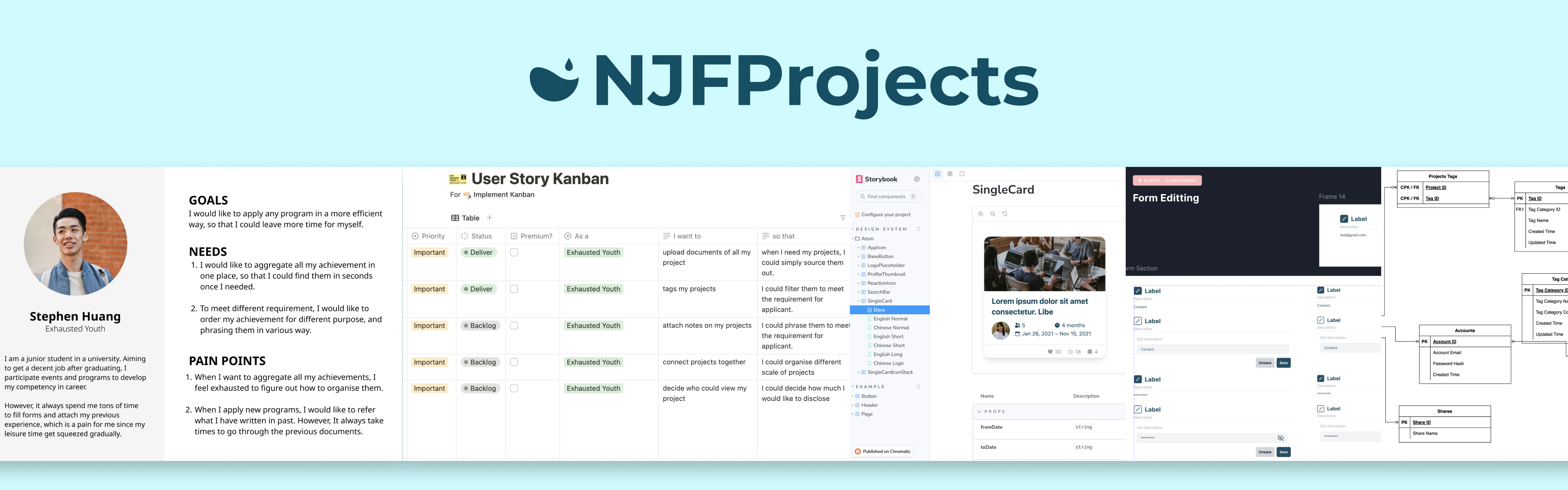The image size is (1568, 490).
Task: Switch to the grid view toolbar icon
Action: [949, 174]
